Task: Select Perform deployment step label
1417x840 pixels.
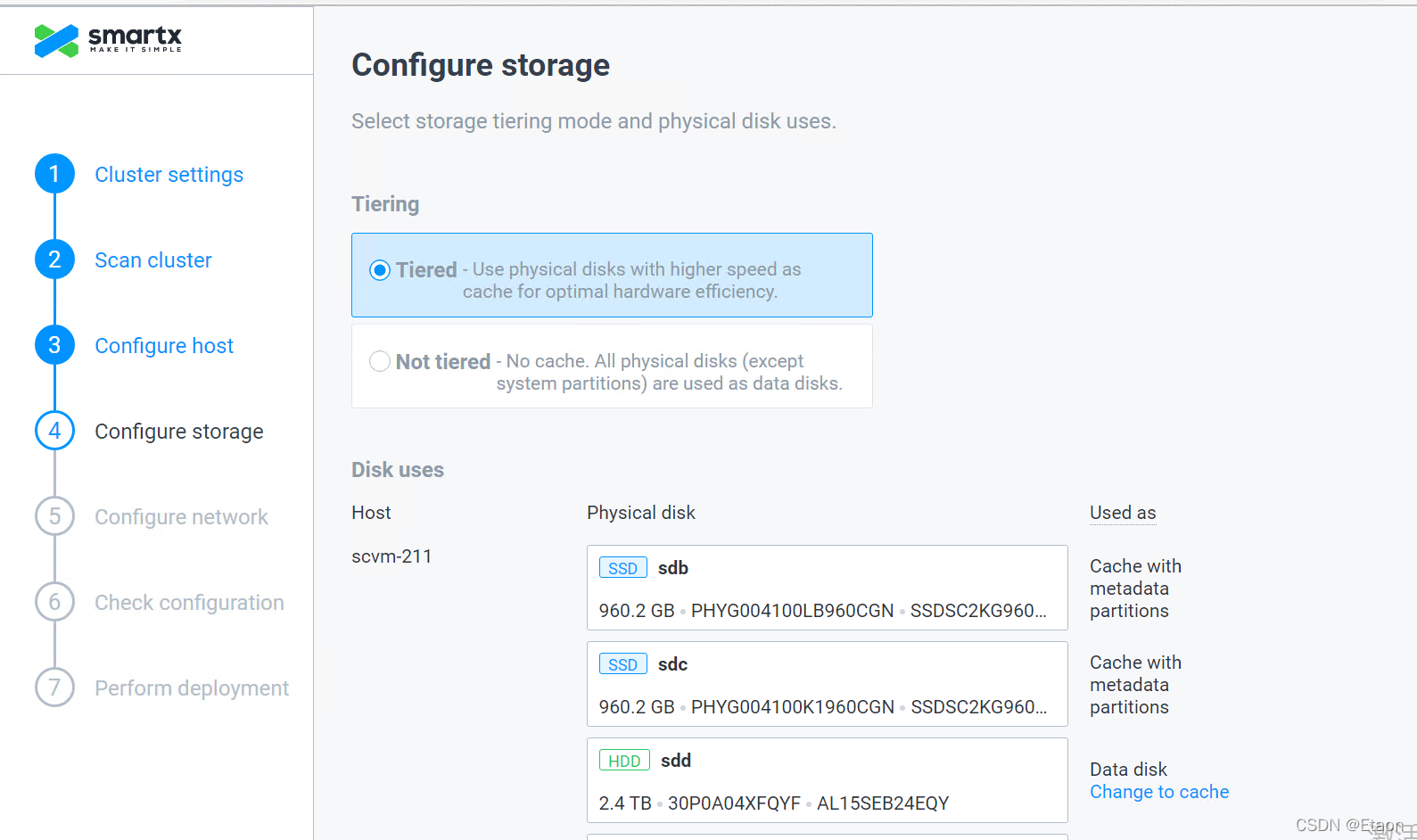Action: (x=192, y=688)
